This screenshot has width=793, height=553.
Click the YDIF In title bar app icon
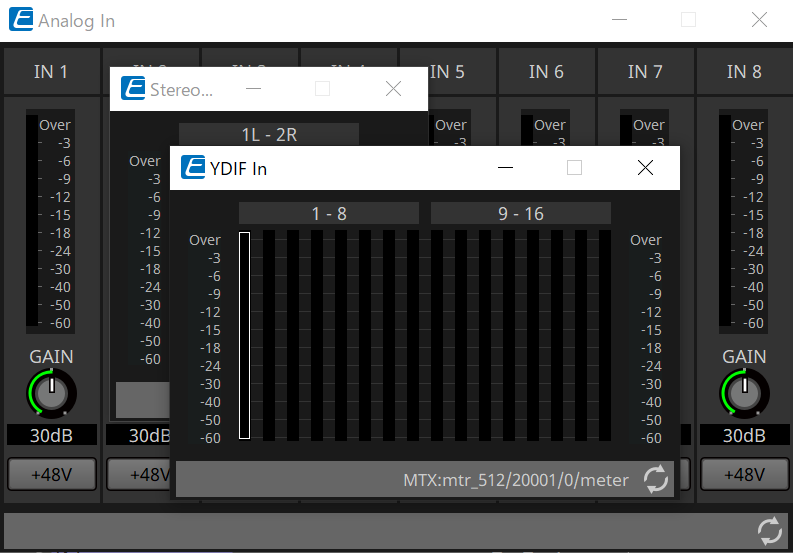(193, 168)
